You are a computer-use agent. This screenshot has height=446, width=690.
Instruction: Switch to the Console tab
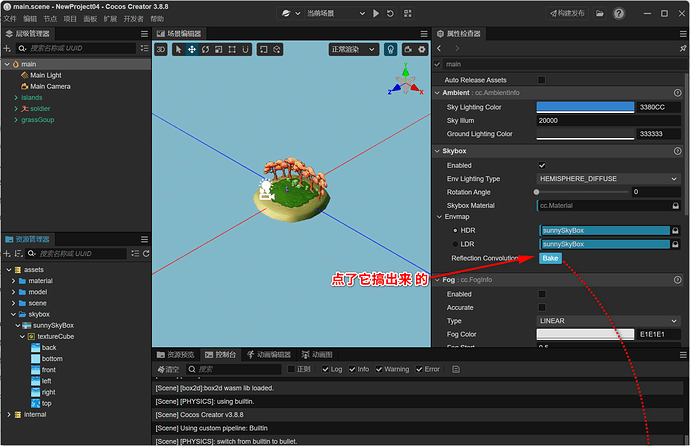point(221,355)
